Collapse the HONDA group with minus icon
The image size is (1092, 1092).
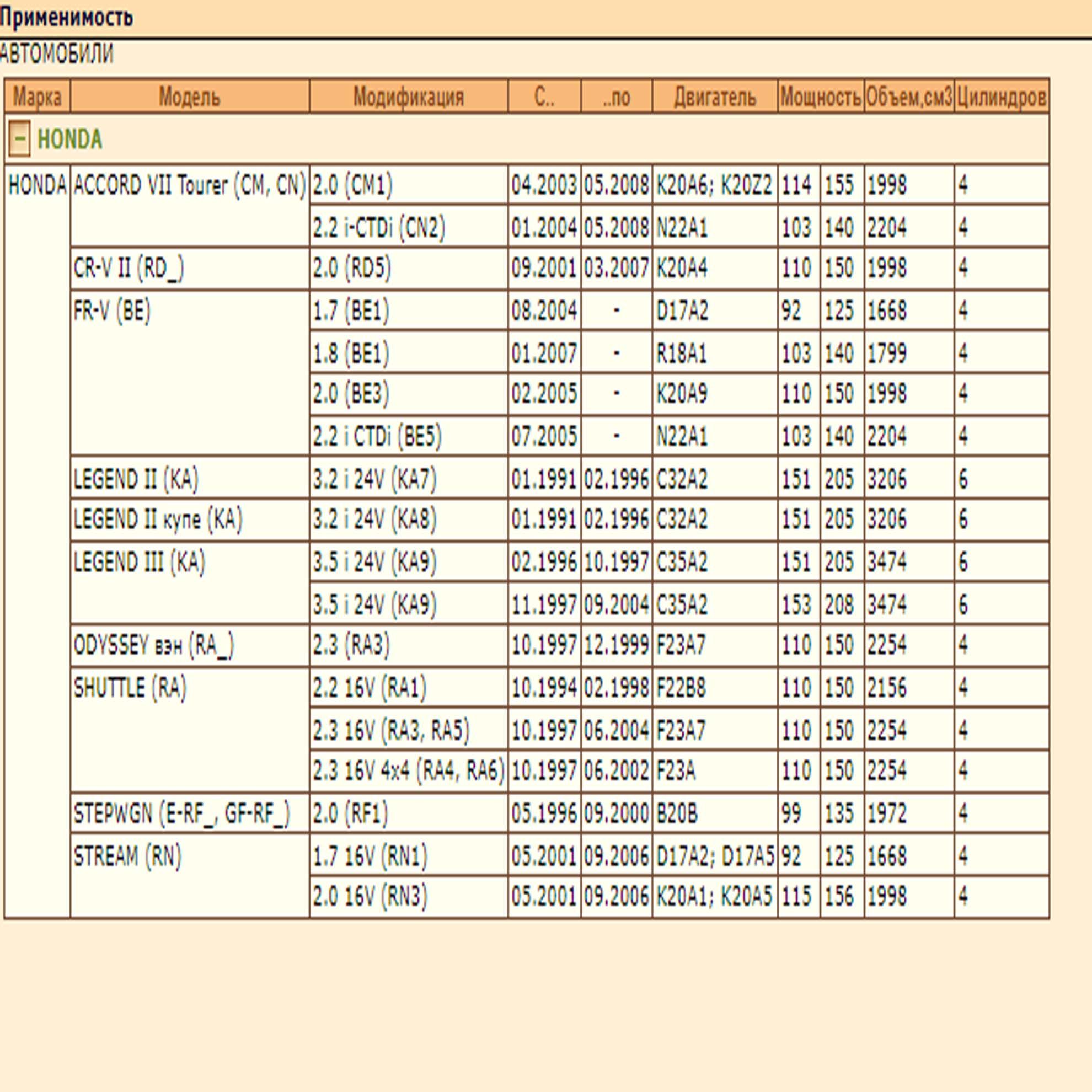pos(19,139)
